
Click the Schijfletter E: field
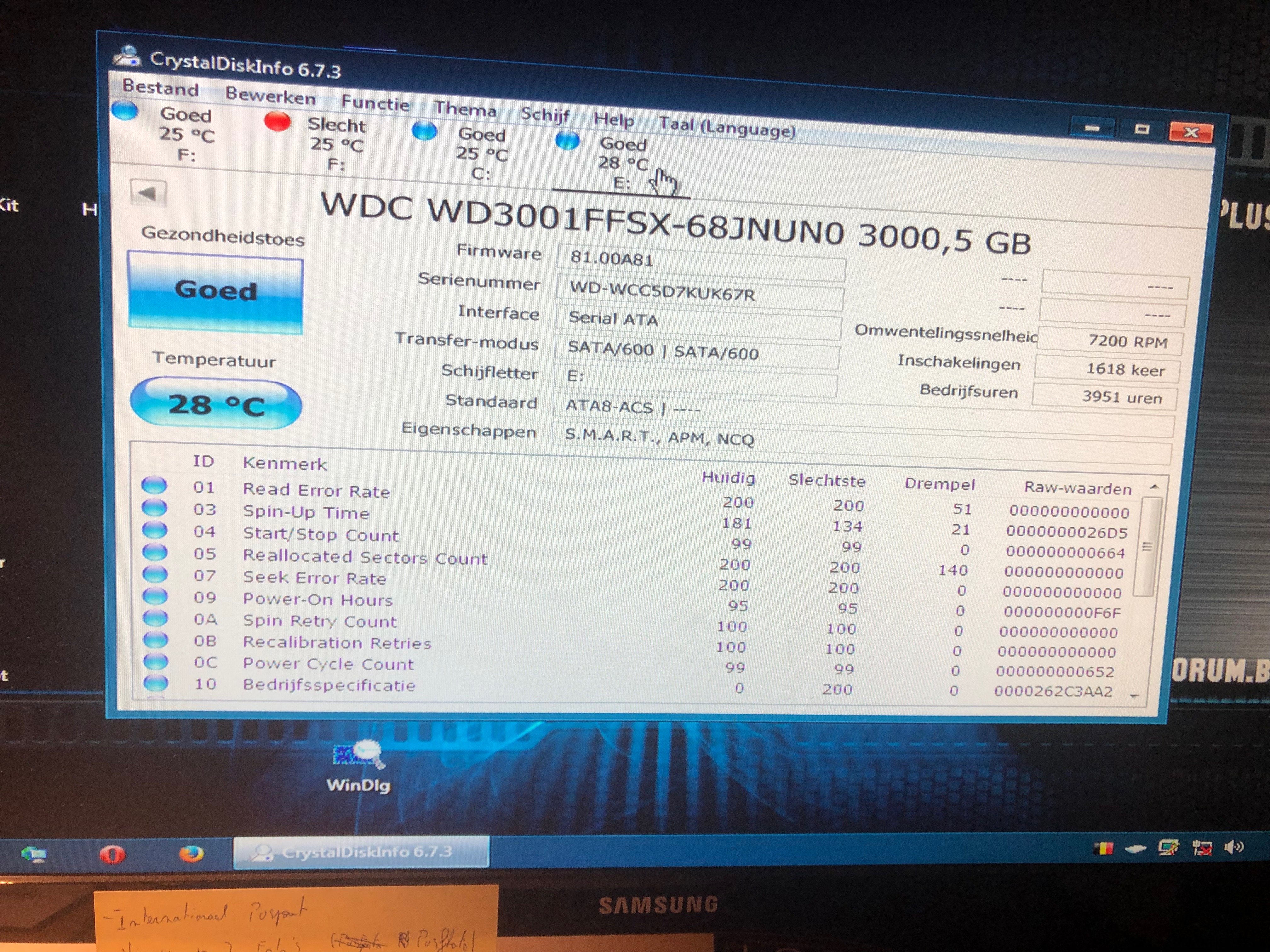pyautogui.click(x=695, y=379)
